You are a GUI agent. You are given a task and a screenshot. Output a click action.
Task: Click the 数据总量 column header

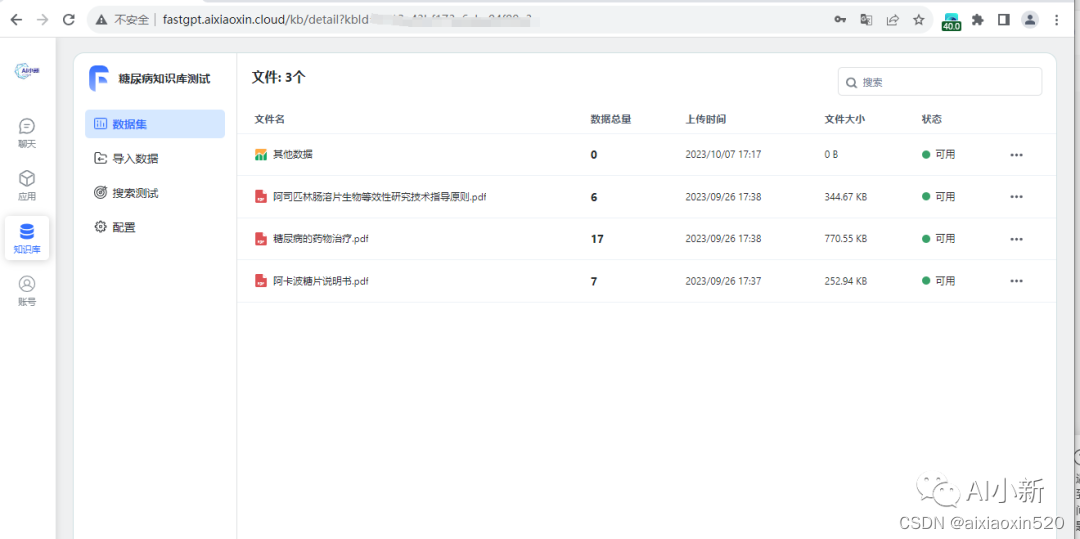click(x=611, y=119)
